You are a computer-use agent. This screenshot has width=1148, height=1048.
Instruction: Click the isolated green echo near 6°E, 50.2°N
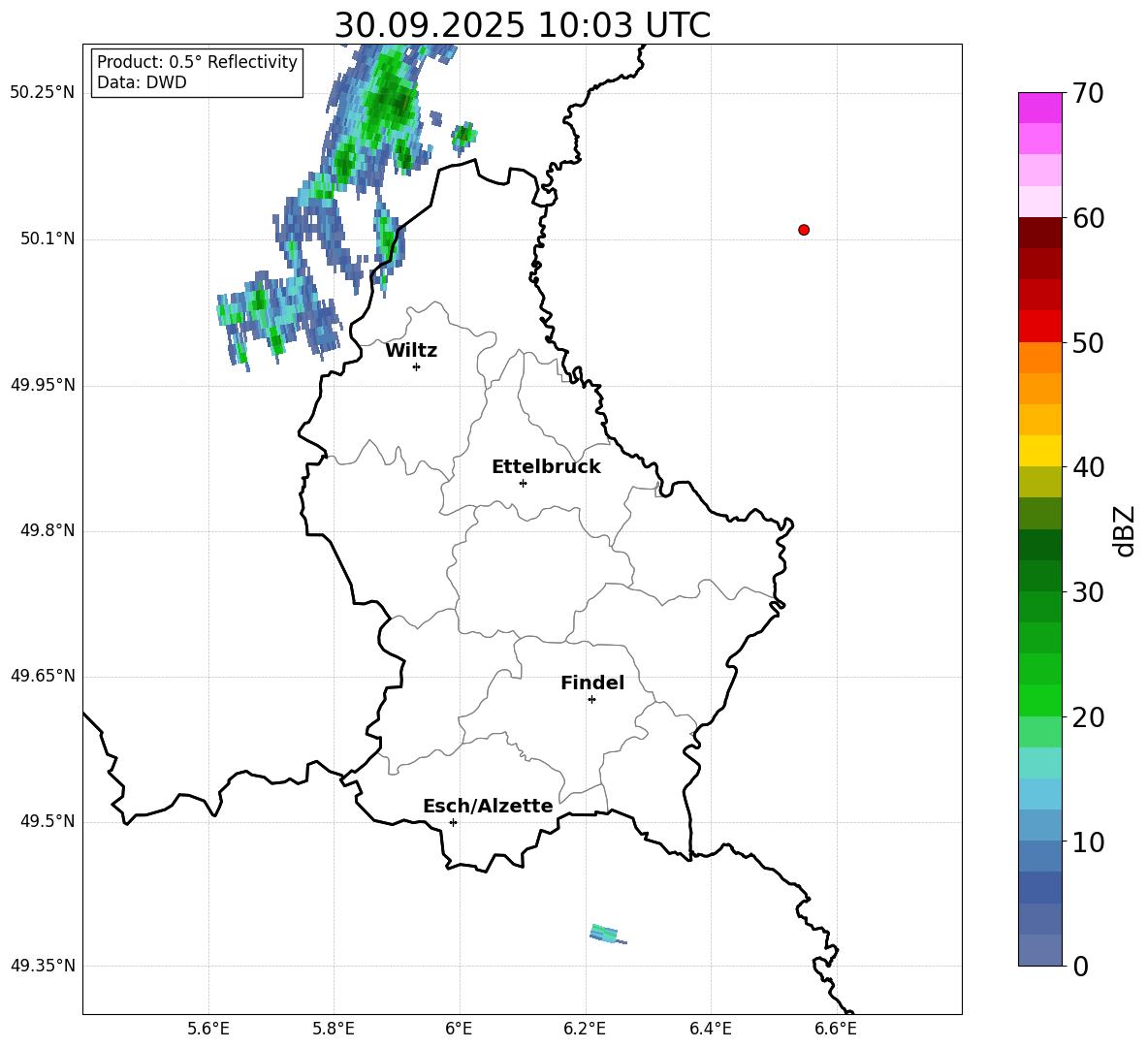[x=463, y=136]
